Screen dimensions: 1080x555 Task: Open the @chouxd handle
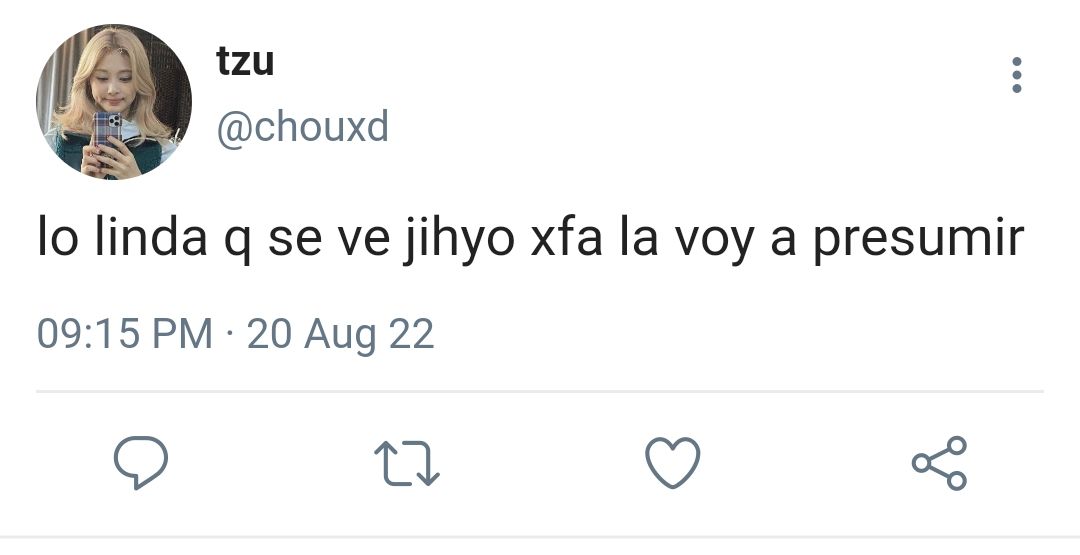(x=303, y=127)
